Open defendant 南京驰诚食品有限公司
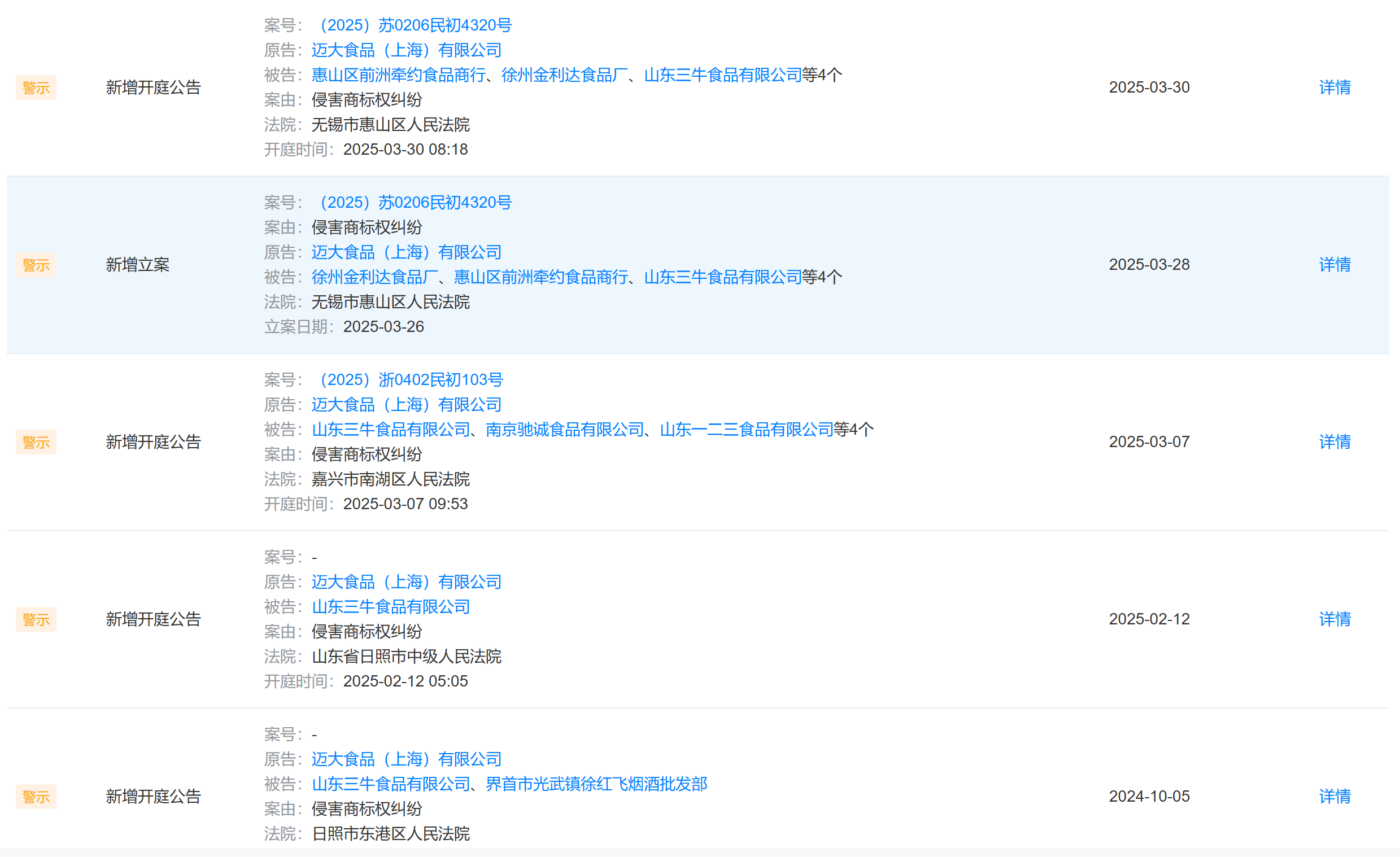1400x857 pixels. pyautogui.click(x=565, y=430)
